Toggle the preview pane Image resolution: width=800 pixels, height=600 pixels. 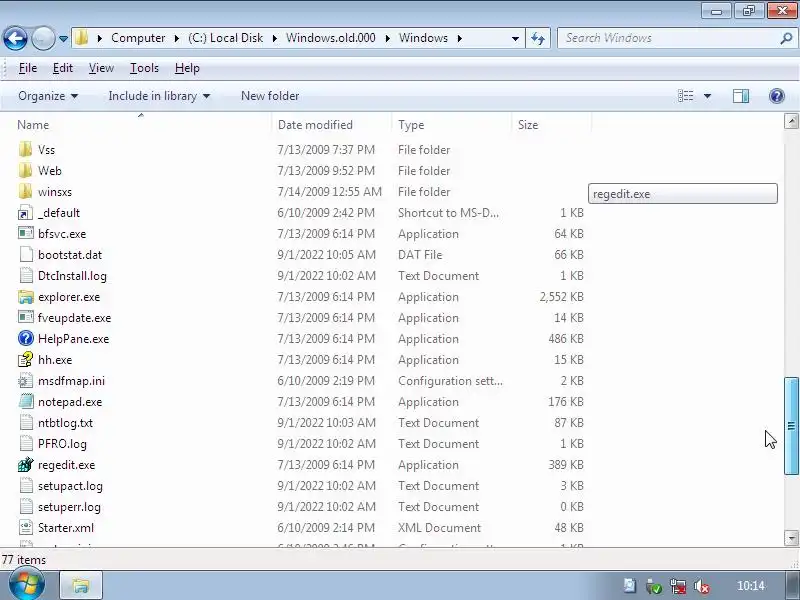(741, 96)
